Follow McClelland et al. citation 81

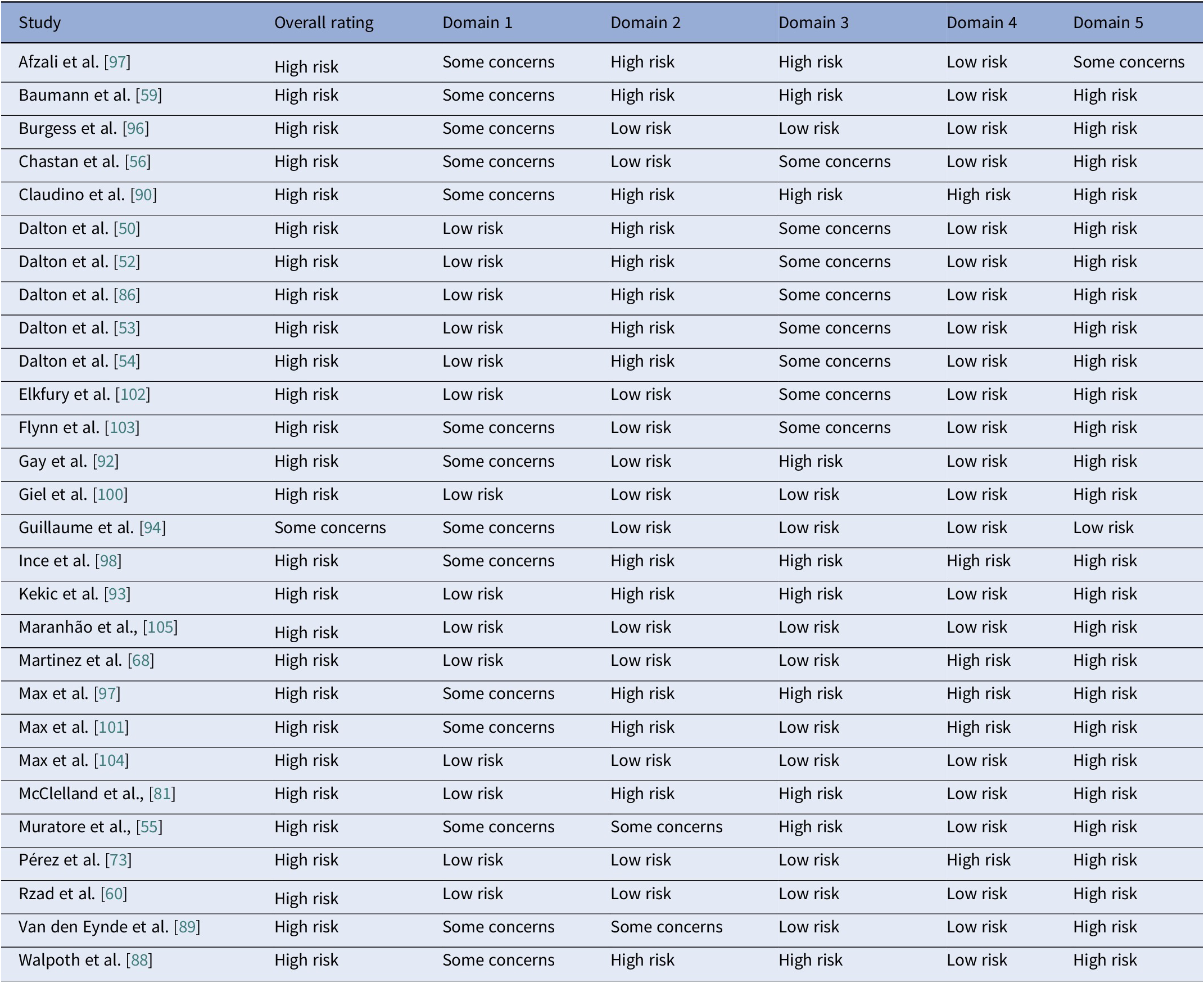(162, 794)
